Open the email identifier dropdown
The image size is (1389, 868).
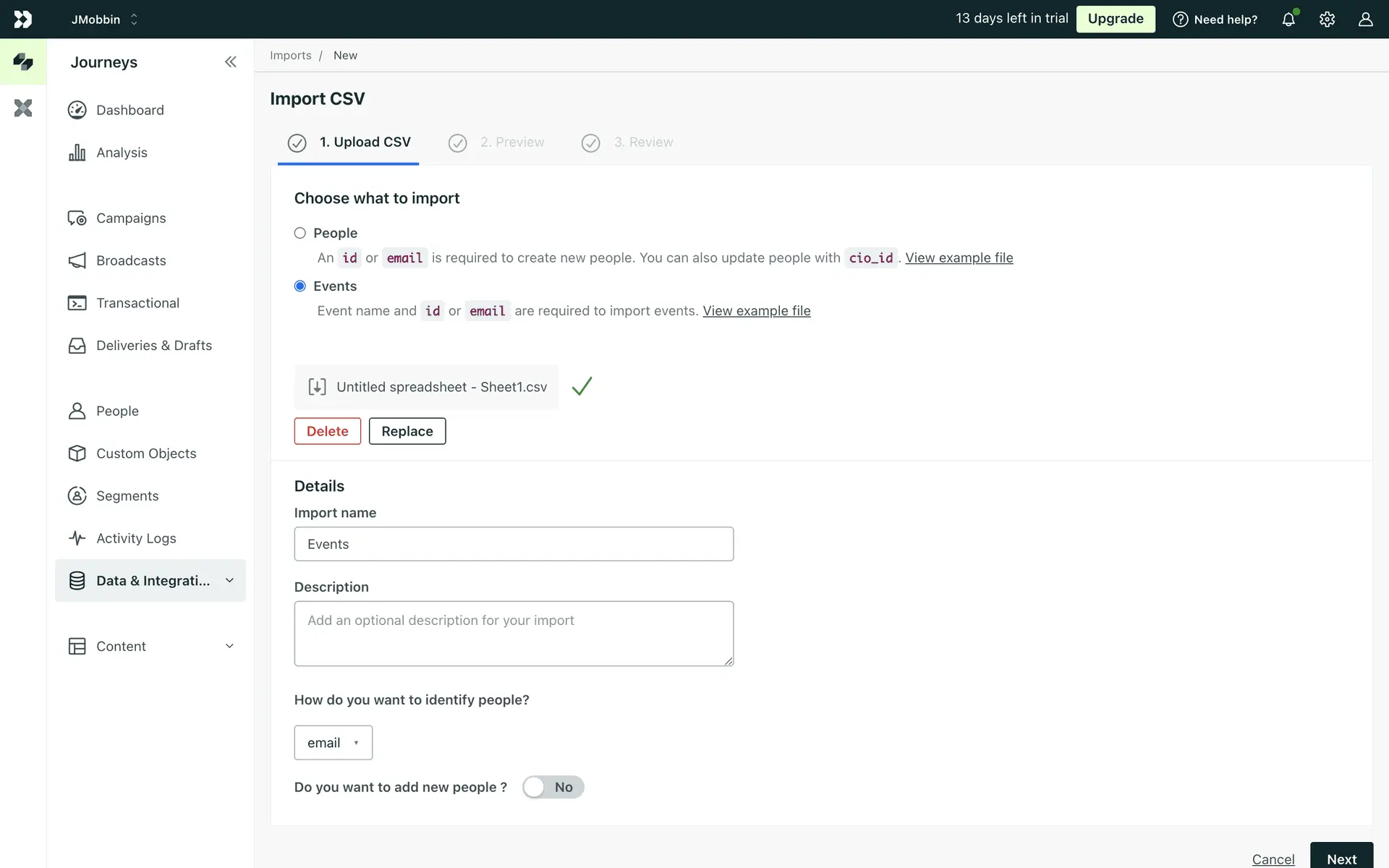pyautogui.click(x=333, y=743)
